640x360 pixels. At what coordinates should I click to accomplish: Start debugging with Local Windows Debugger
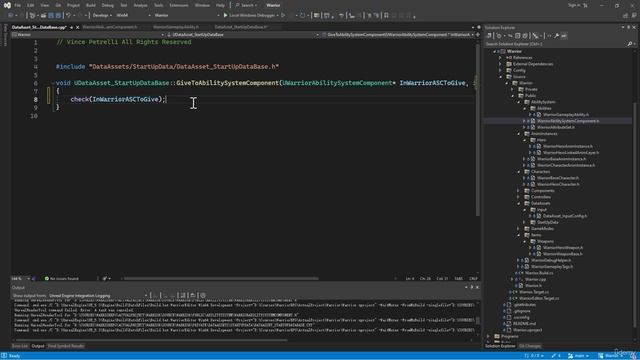(250, 15)
